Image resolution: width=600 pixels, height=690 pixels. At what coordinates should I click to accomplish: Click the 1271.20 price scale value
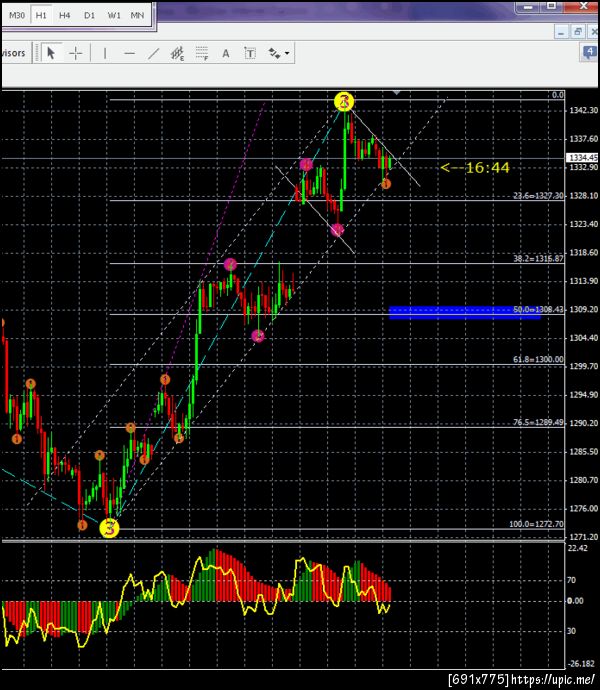pos(584,537)
